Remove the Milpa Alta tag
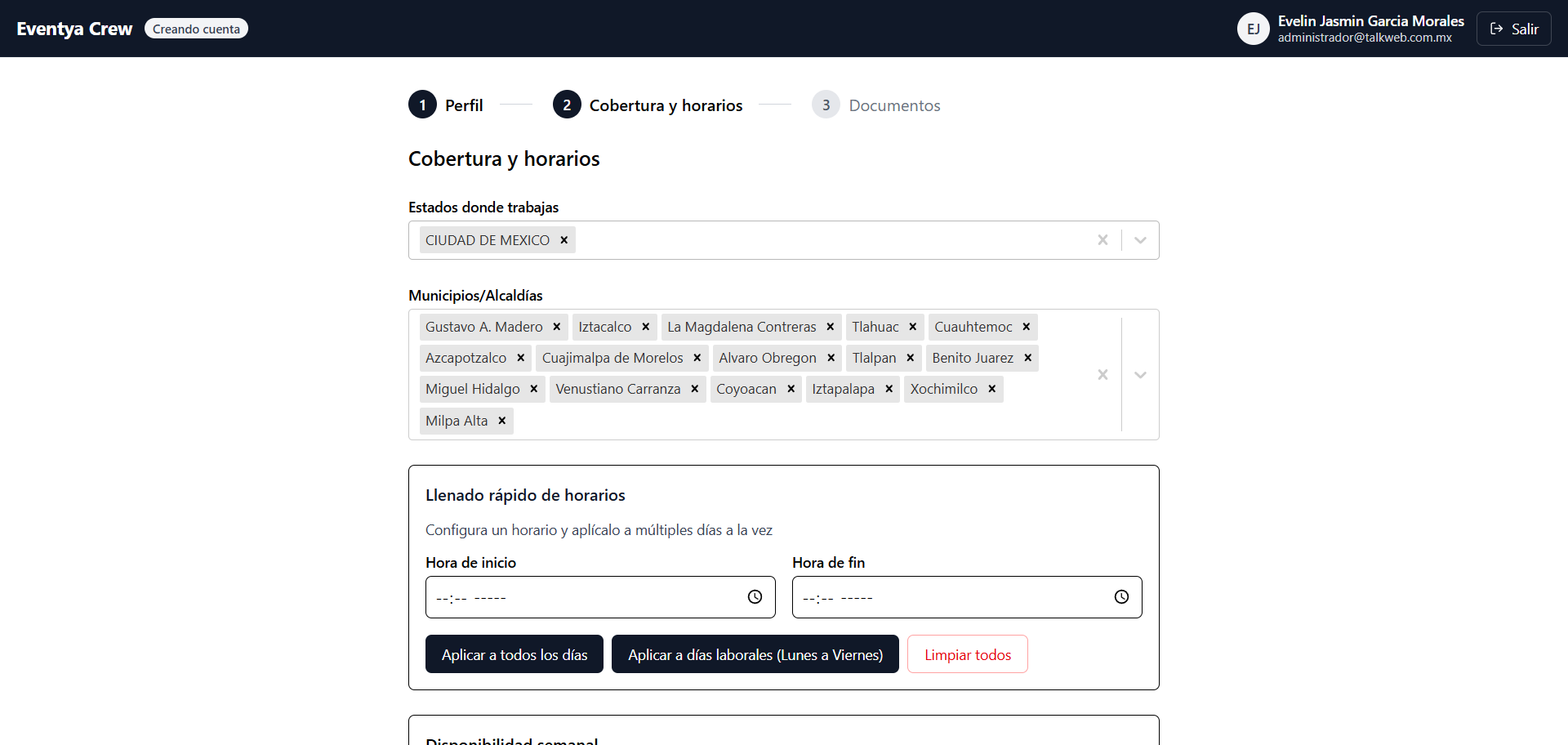 tap(501, 421)
